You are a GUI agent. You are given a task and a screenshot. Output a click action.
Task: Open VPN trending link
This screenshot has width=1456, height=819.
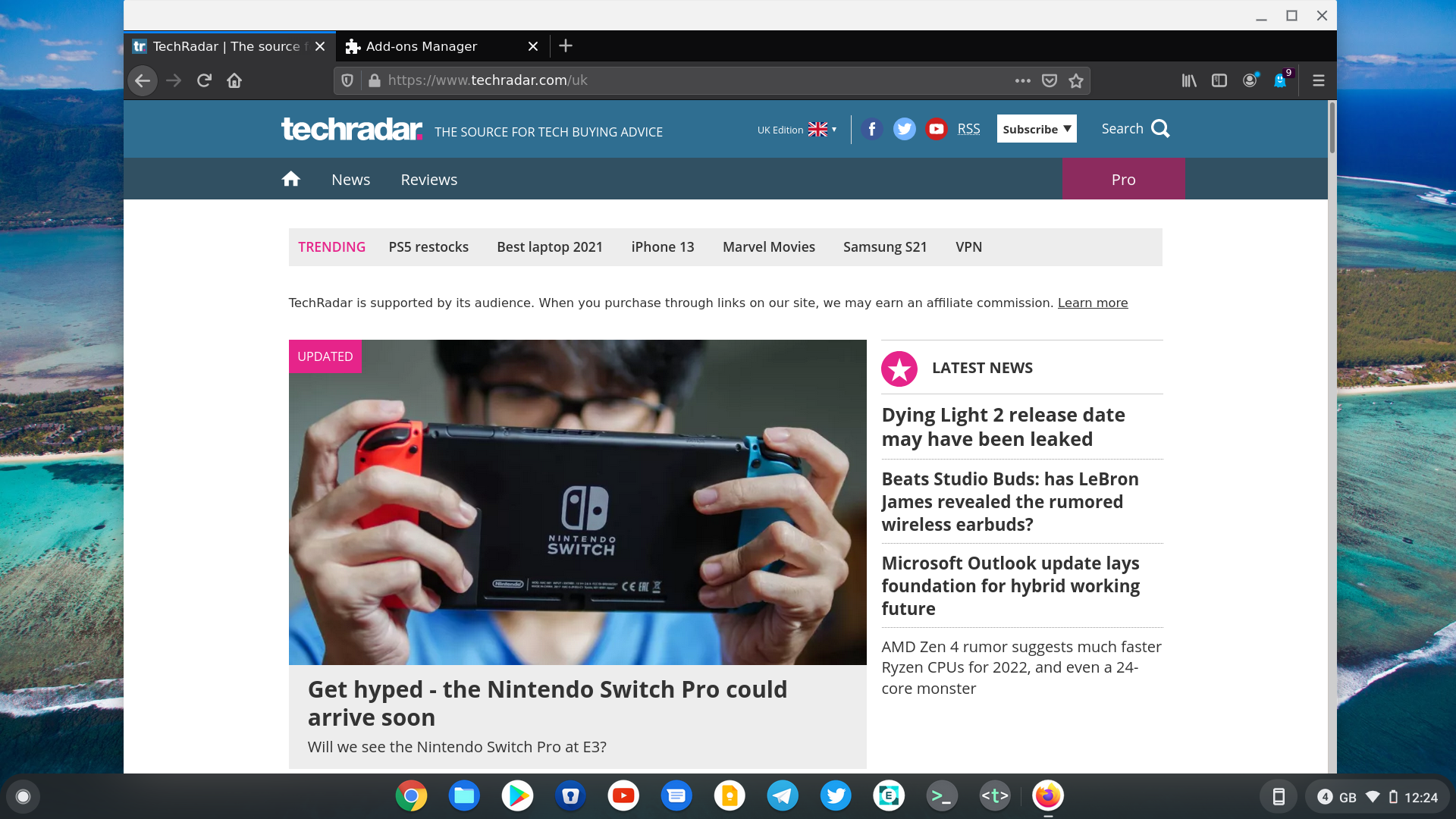[969, 247]
